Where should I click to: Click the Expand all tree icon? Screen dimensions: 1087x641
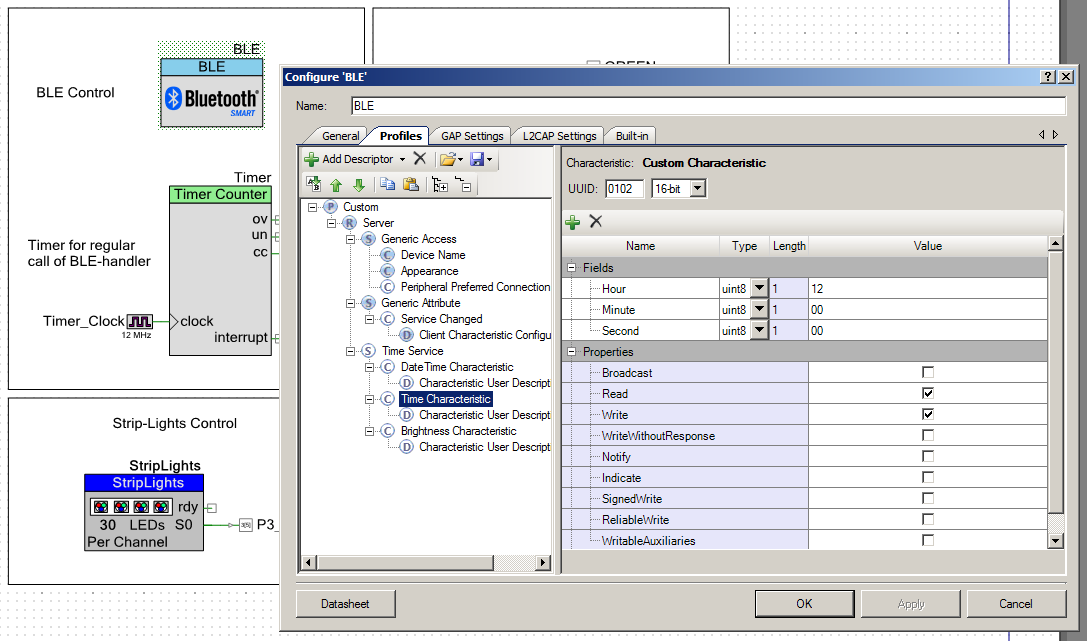(440, 185)
